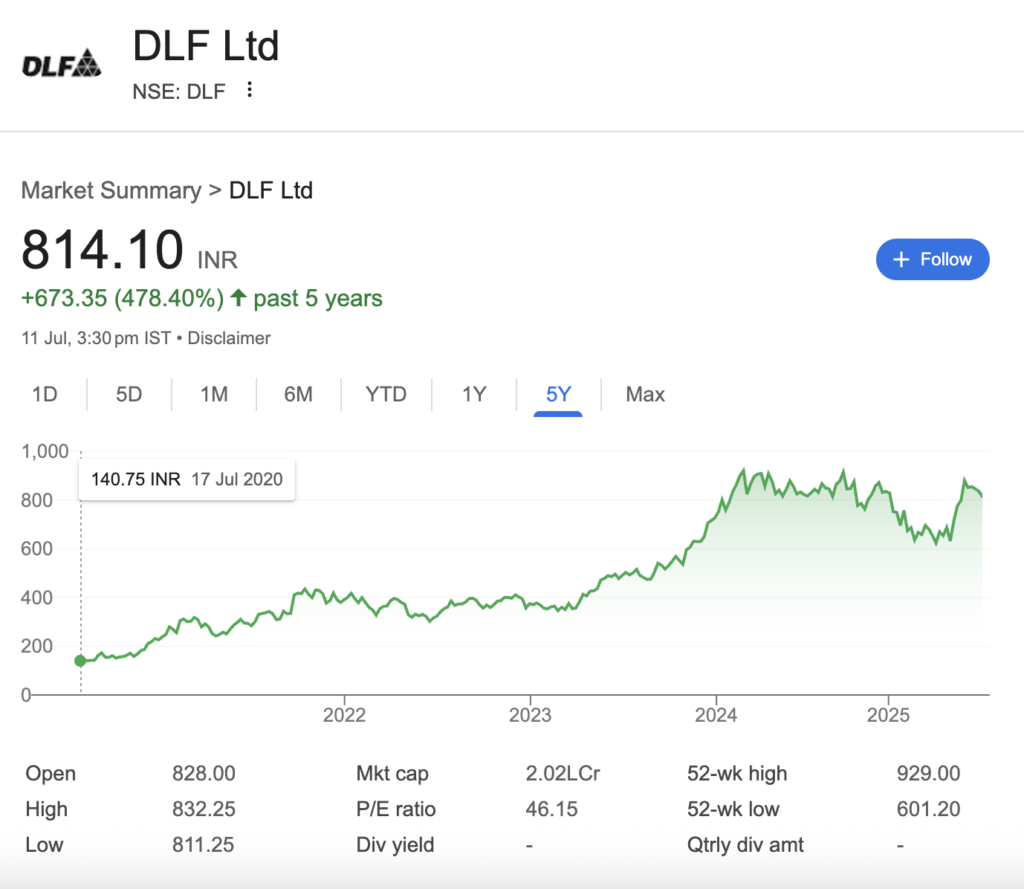Click the +673.35 (478.40%) change text
Screen dimensions: 1024x889
click(x=123, y=299)
